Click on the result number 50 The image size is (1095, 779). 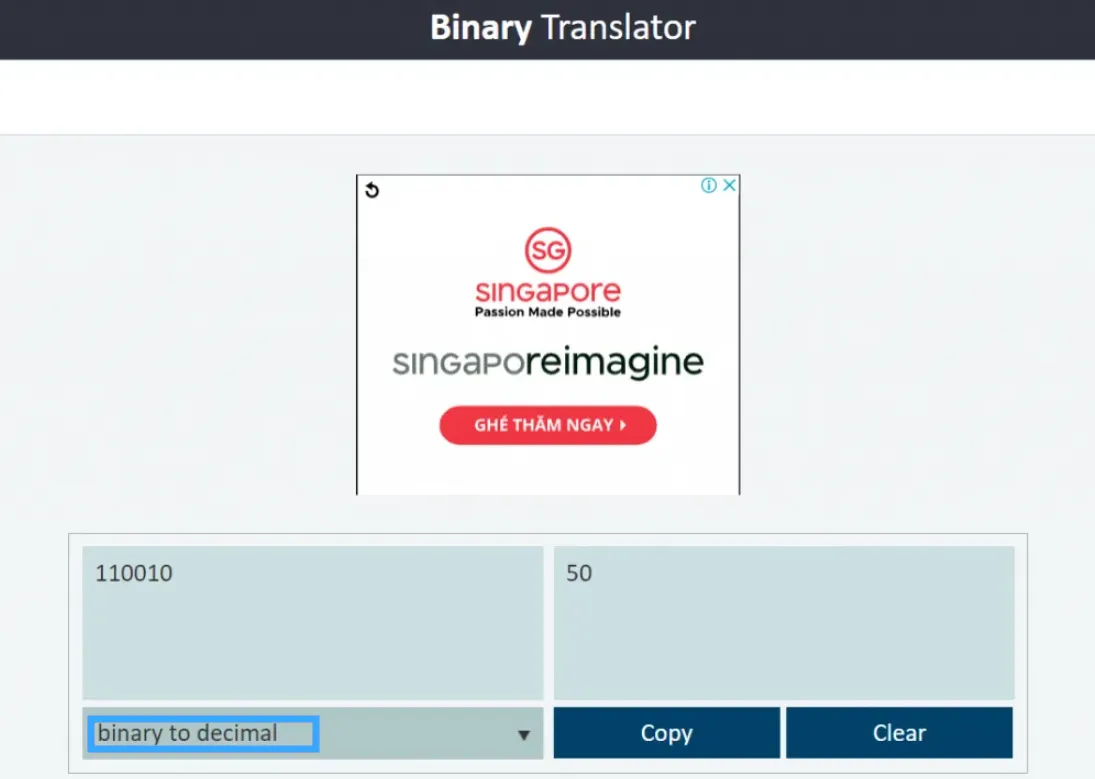[579, 574]
